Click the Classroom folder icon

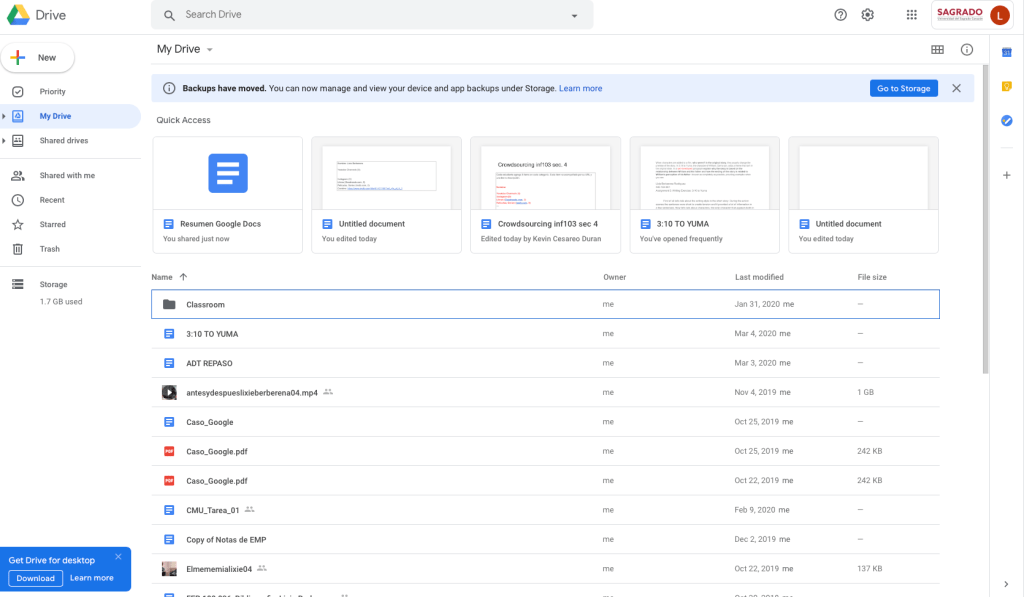pyautogui.click(x=169, y=304)
